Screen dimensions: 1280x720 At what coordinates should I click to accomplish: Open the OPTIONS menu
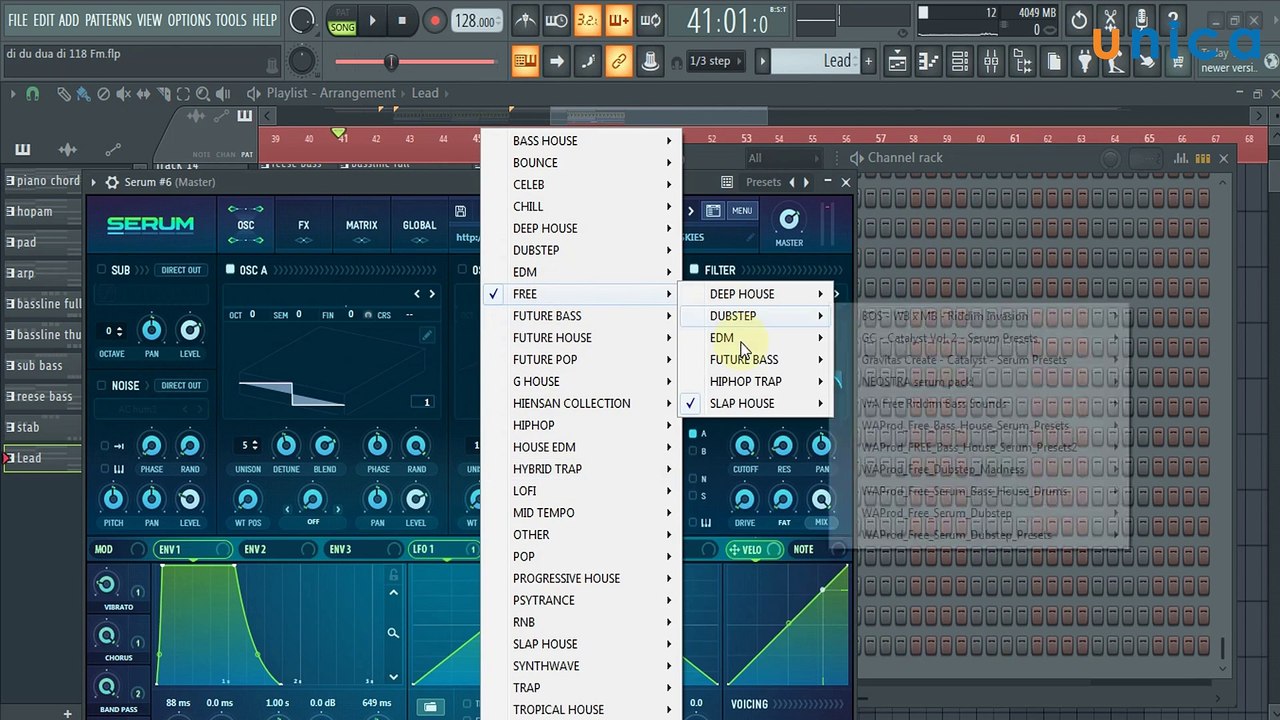pyautogui.click(x=189, y=20)
